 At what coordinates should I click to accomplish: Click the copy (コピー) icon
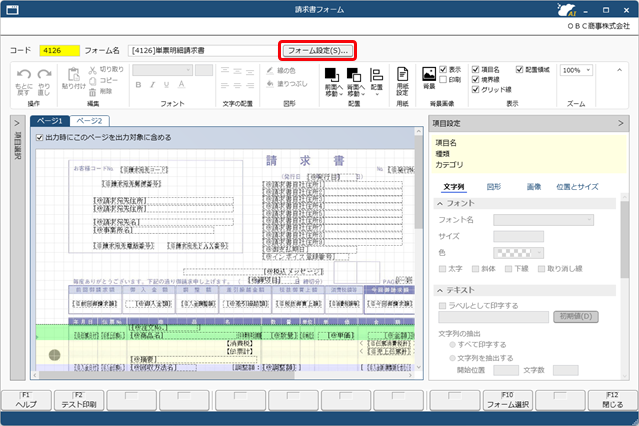pos(93,81)
